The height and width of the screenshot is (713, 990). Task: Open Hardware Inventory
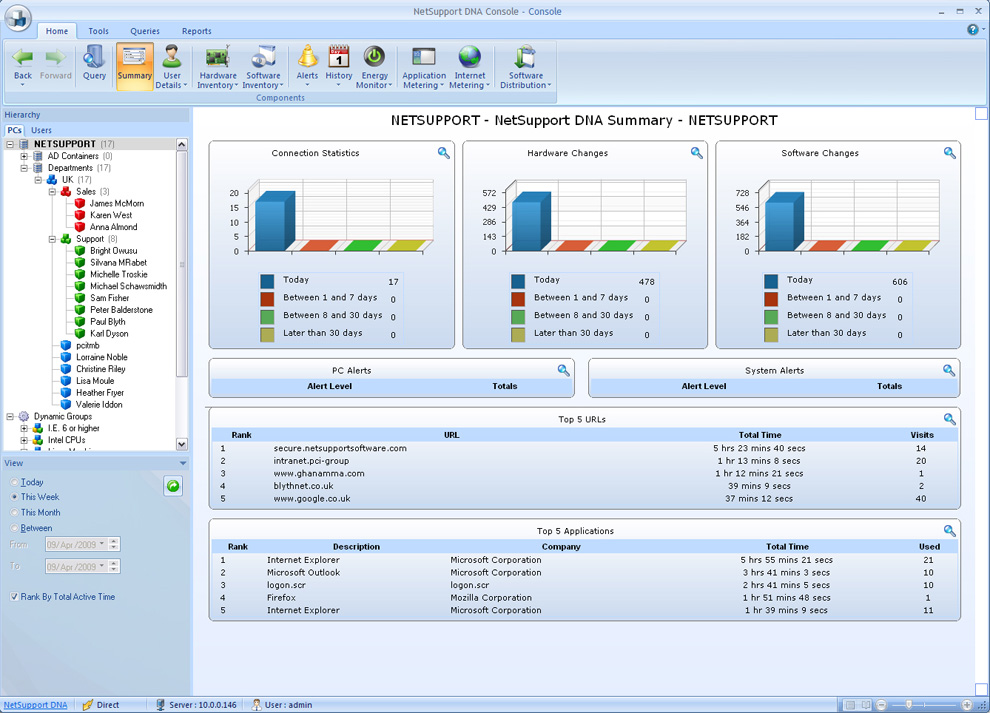click(x=218, y=66)
